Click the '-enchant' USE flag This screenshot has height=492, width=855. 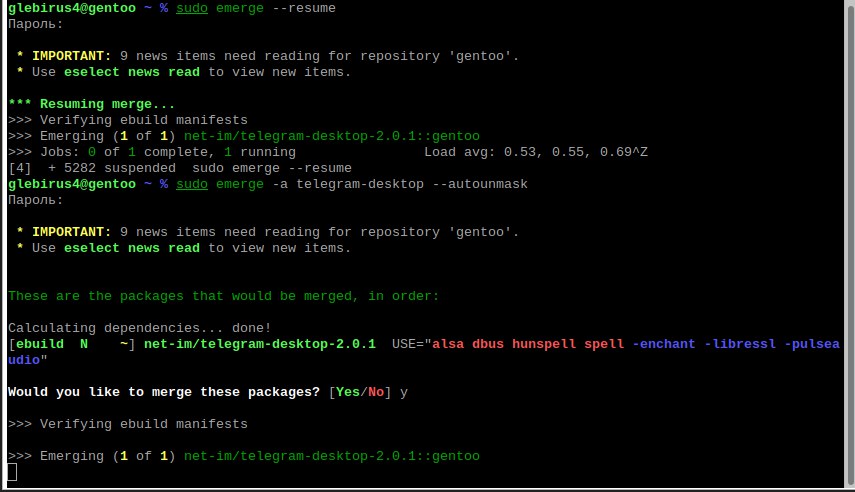[664, 344]
